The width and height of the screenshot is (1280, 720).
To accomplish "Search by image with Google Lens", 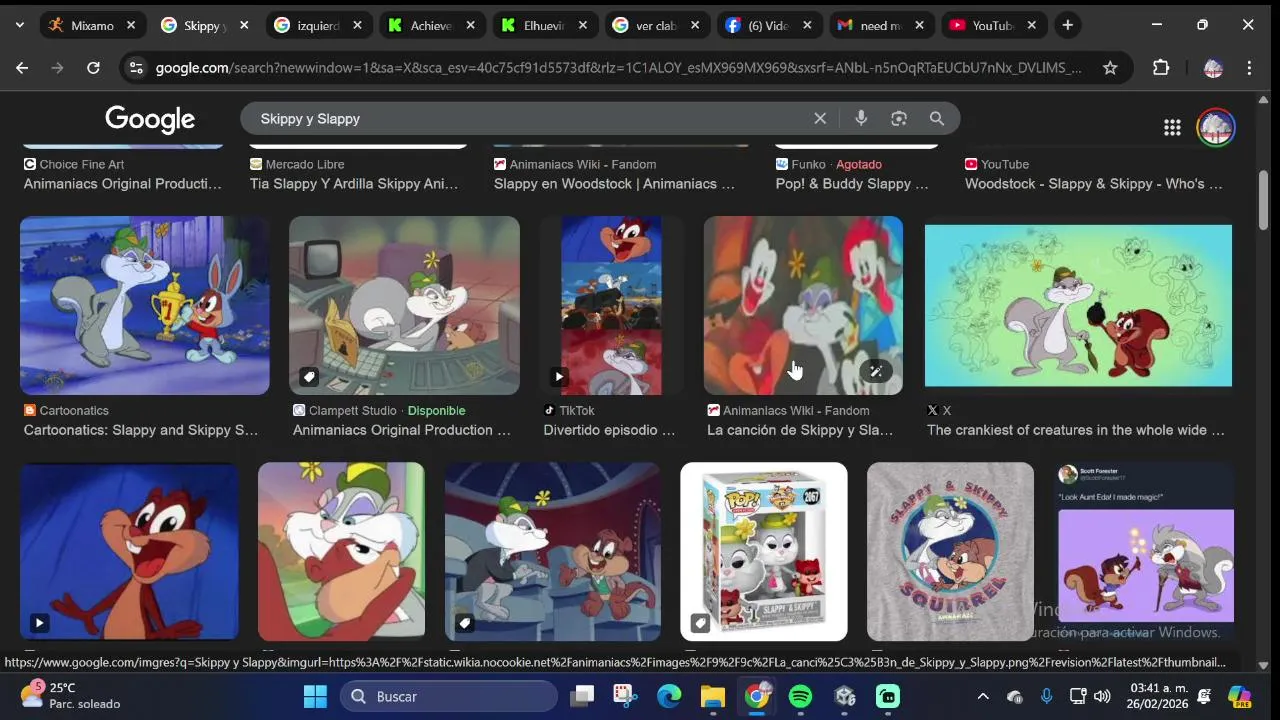I will click(x=899, y=119).
